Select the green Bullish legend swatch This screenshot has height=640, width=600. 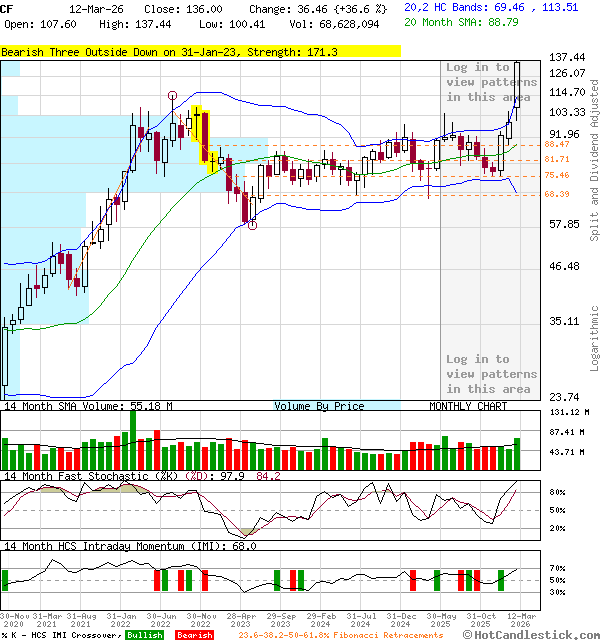[145, 635]
